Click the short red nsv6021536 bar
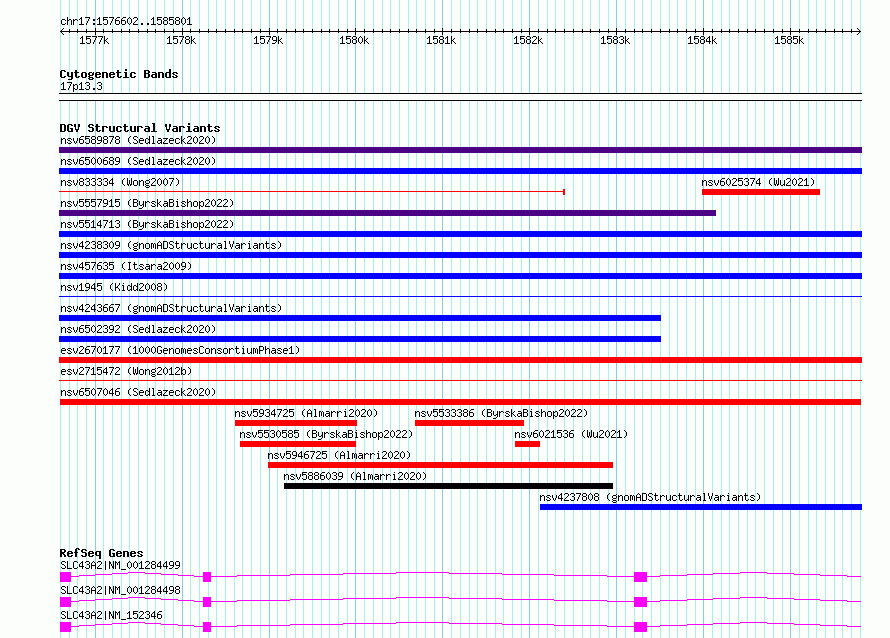This screenshot has width=890, height=638. [527, 444]
